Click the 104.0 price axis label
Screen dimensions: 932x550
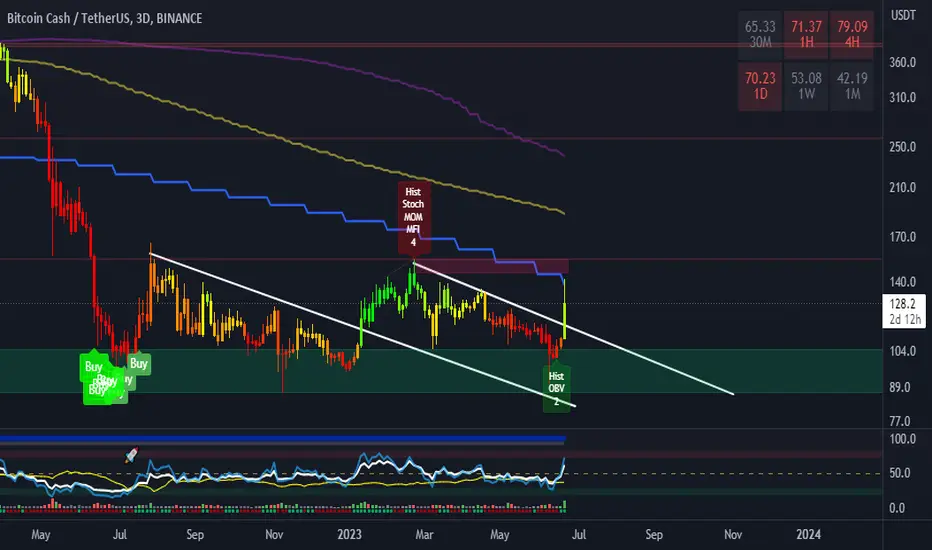click(x=902, y=351)
